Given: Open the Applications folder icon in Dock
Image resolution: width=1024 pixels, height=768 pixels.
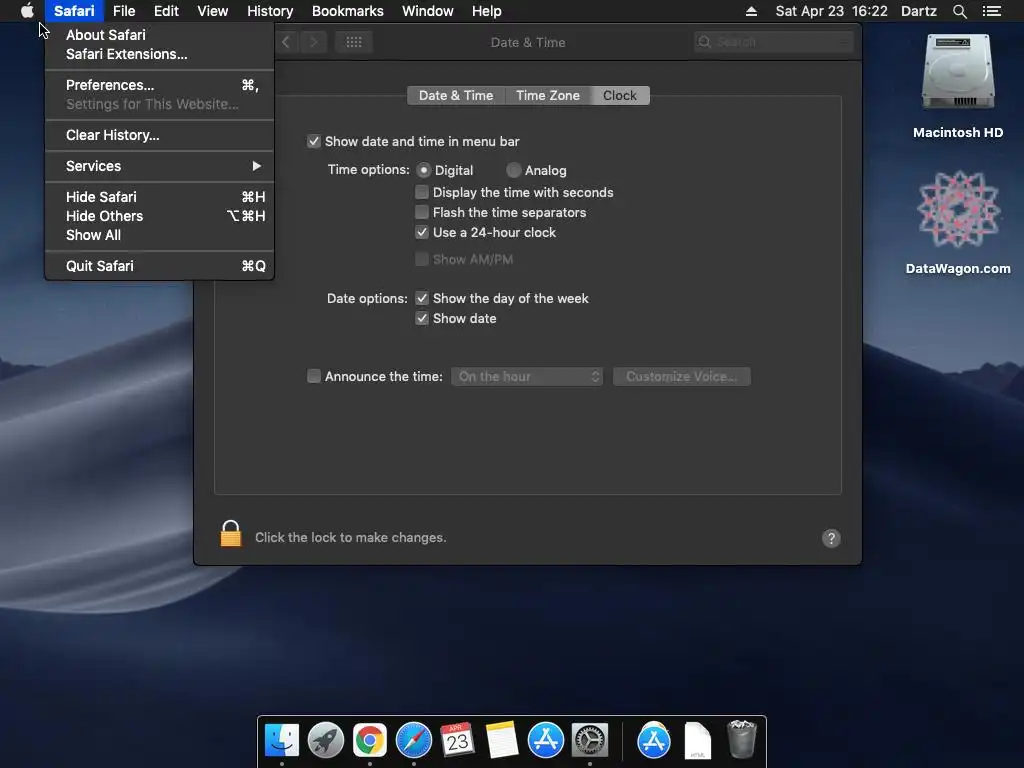Looking at the screenshot, I should point(654,740).
